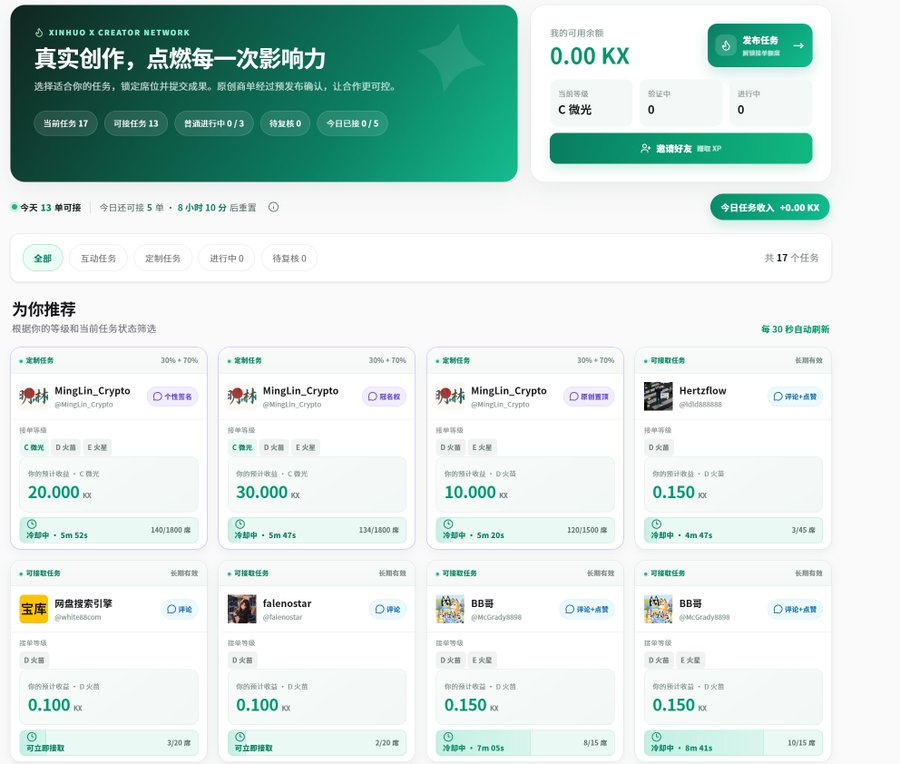Screen dimensions: 900x764
Task: Click the 待复核 0 pill in banner
Action: pos(285,123)
